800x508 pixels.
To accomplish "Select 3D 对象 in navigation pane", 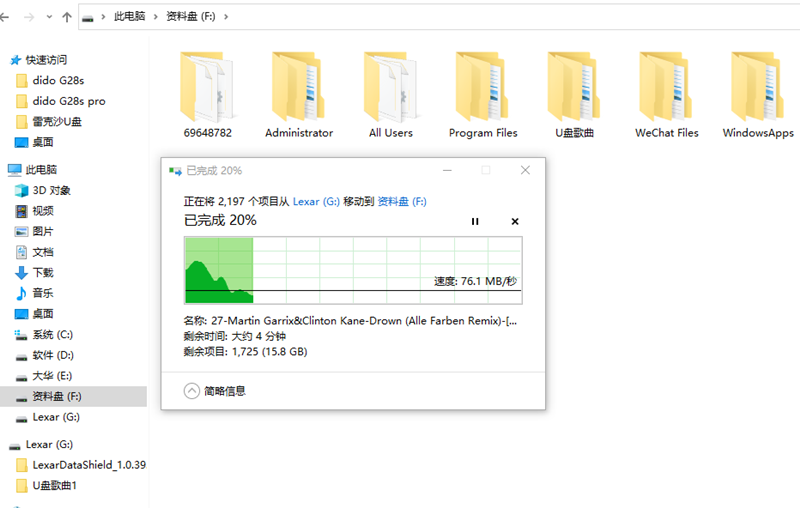I will pos(51,190).
